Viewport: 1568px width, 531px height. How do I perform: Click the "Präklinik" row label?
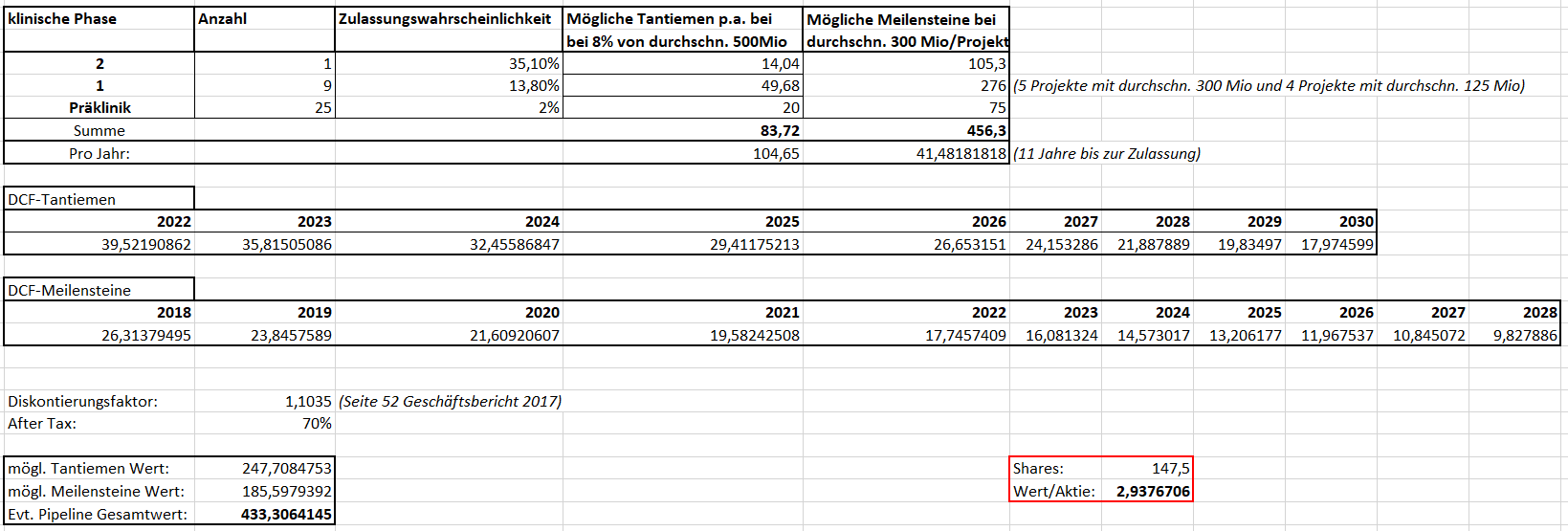[x=99, y=108]
